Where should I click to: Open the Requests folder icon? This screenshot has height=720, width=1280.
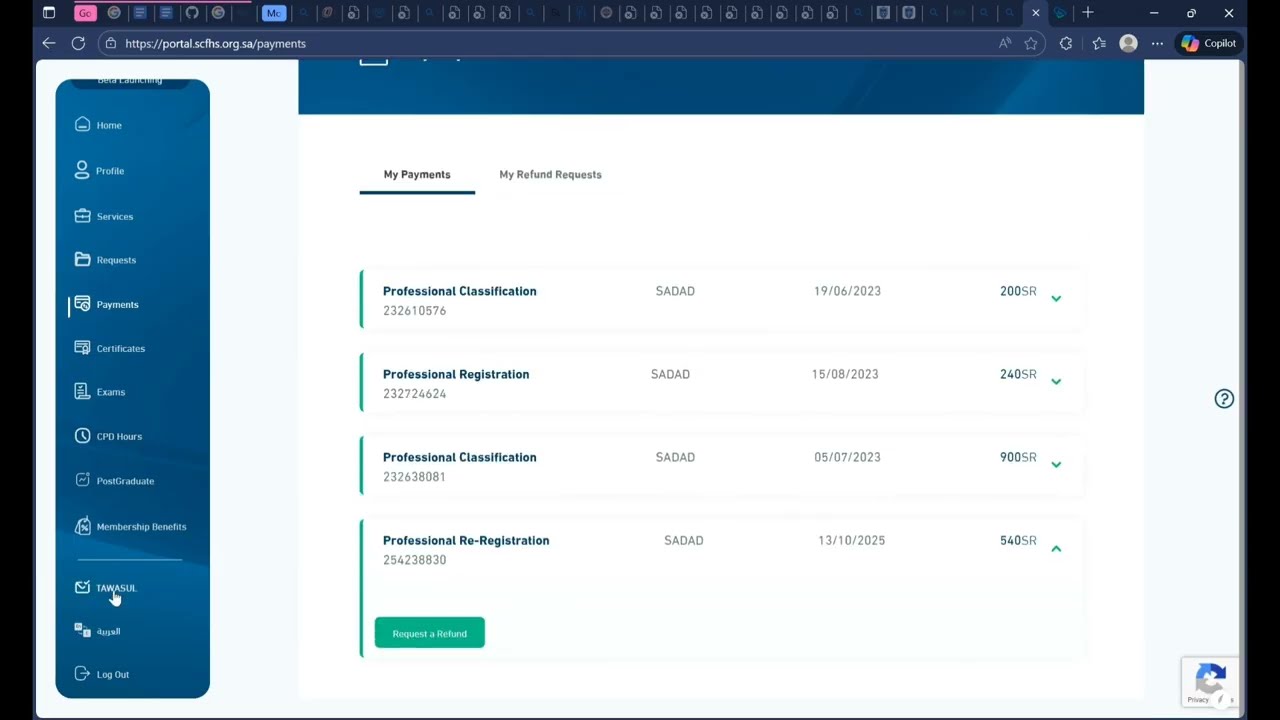[x=82, y=260]
